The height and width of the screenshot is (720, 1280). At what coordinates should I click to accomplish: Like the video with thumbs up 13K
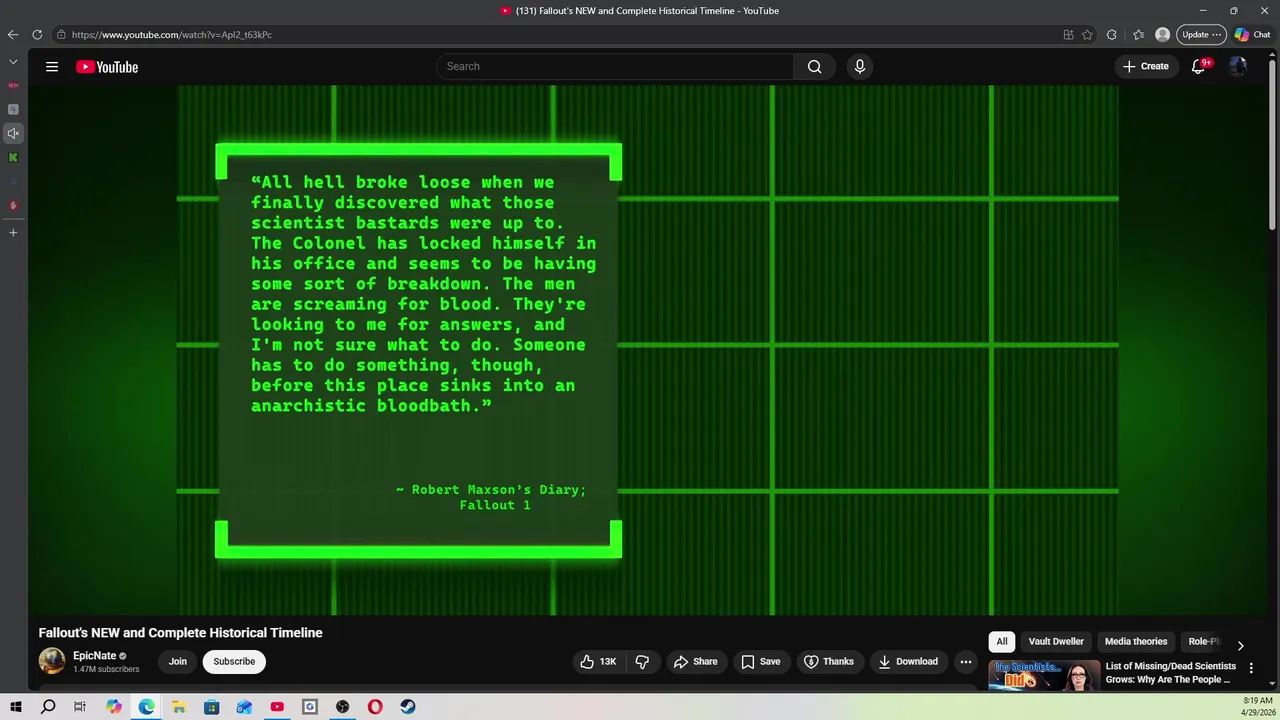[x=599, y=661]
